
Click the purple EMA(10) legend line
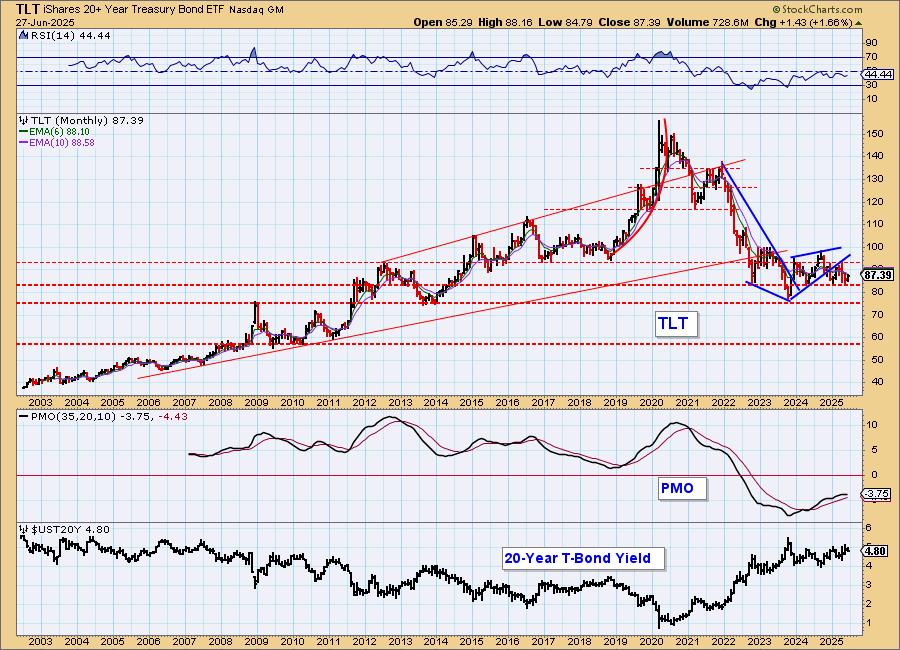24,142
